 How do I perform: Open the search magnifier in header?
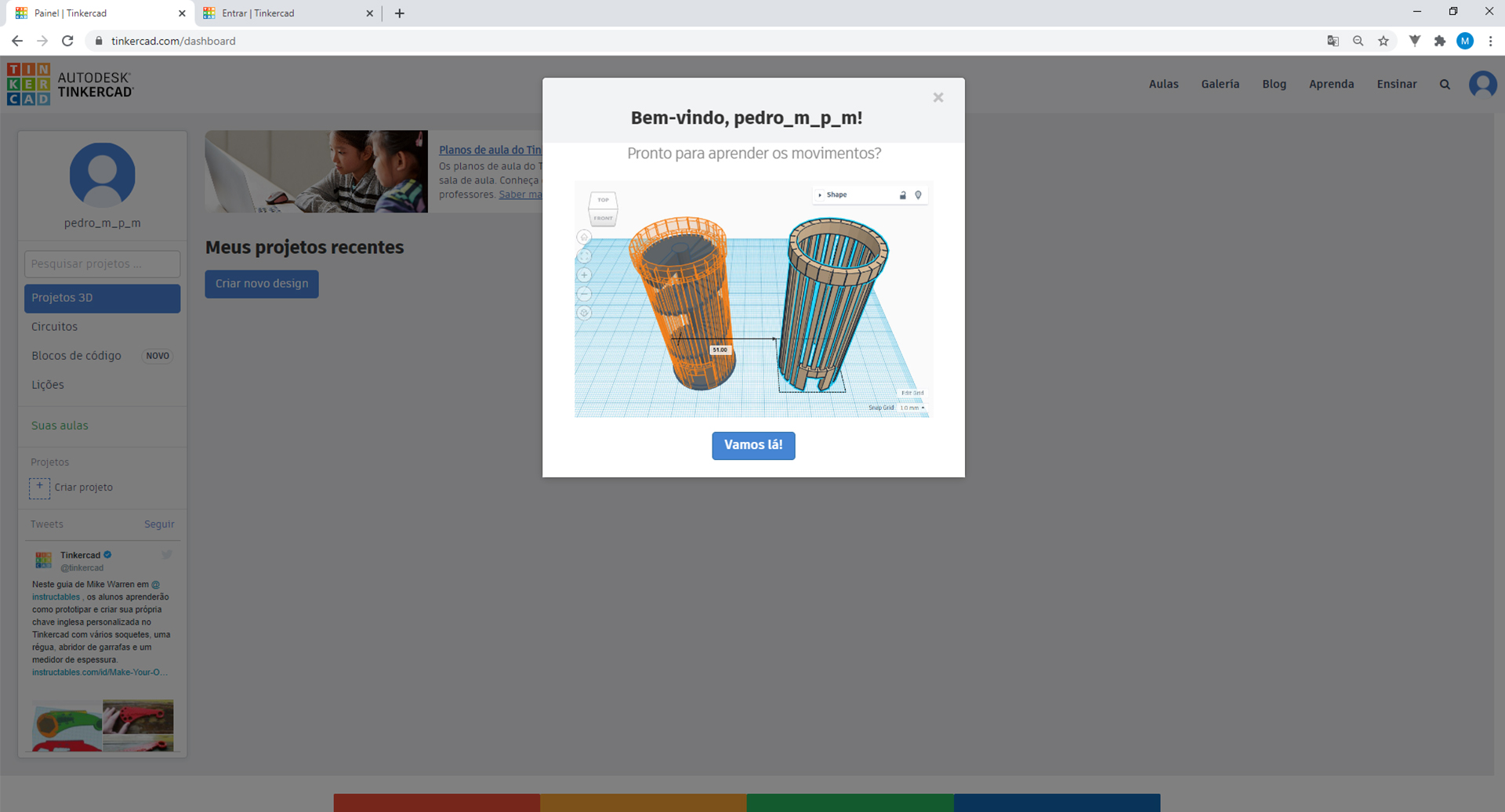tap(1445, 85)
